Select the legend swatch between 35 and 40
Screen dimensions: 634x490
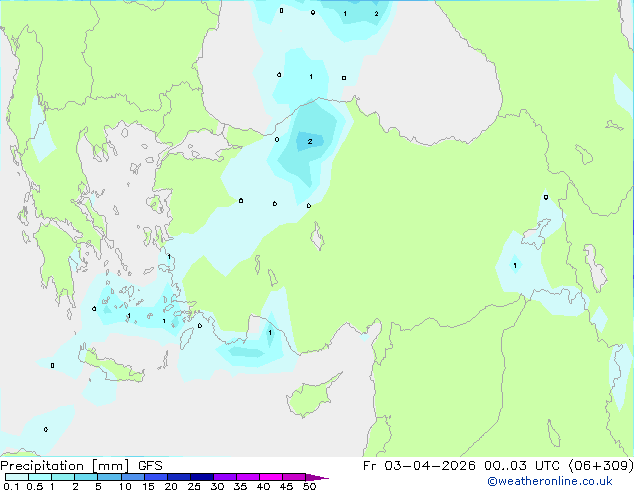[248, 477]
